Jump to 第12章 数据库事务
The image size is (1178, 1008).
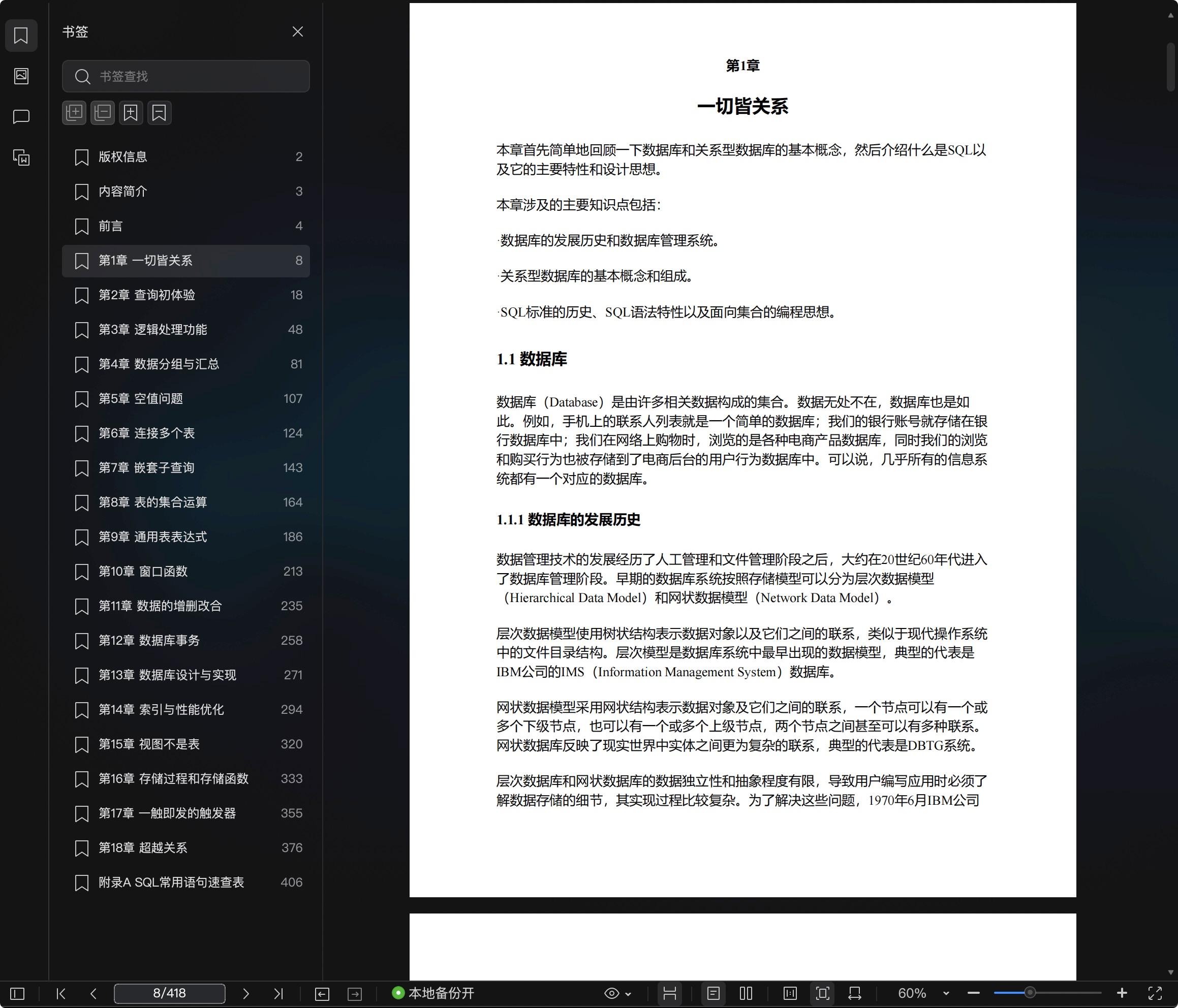point(186,641)
